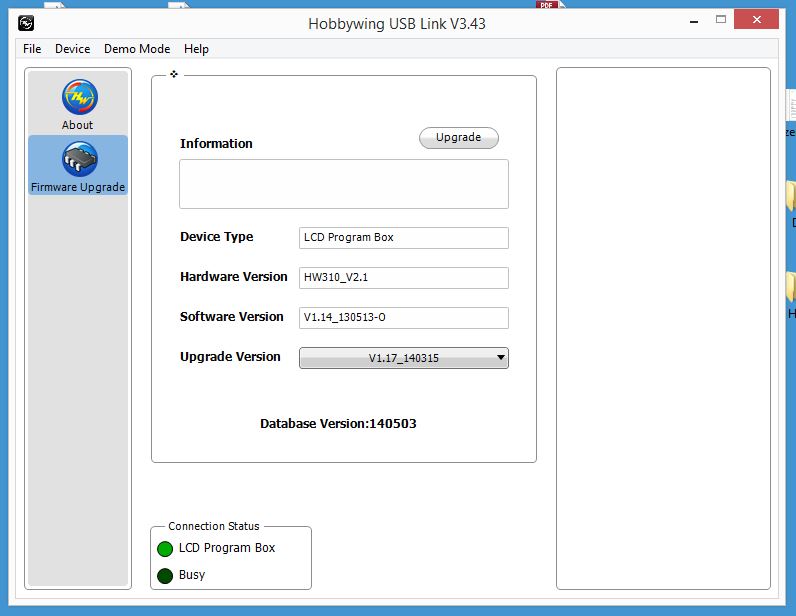Viewport: 796px width, 616px height.
Task: Click the Device Type field
Action: (404, 238)
